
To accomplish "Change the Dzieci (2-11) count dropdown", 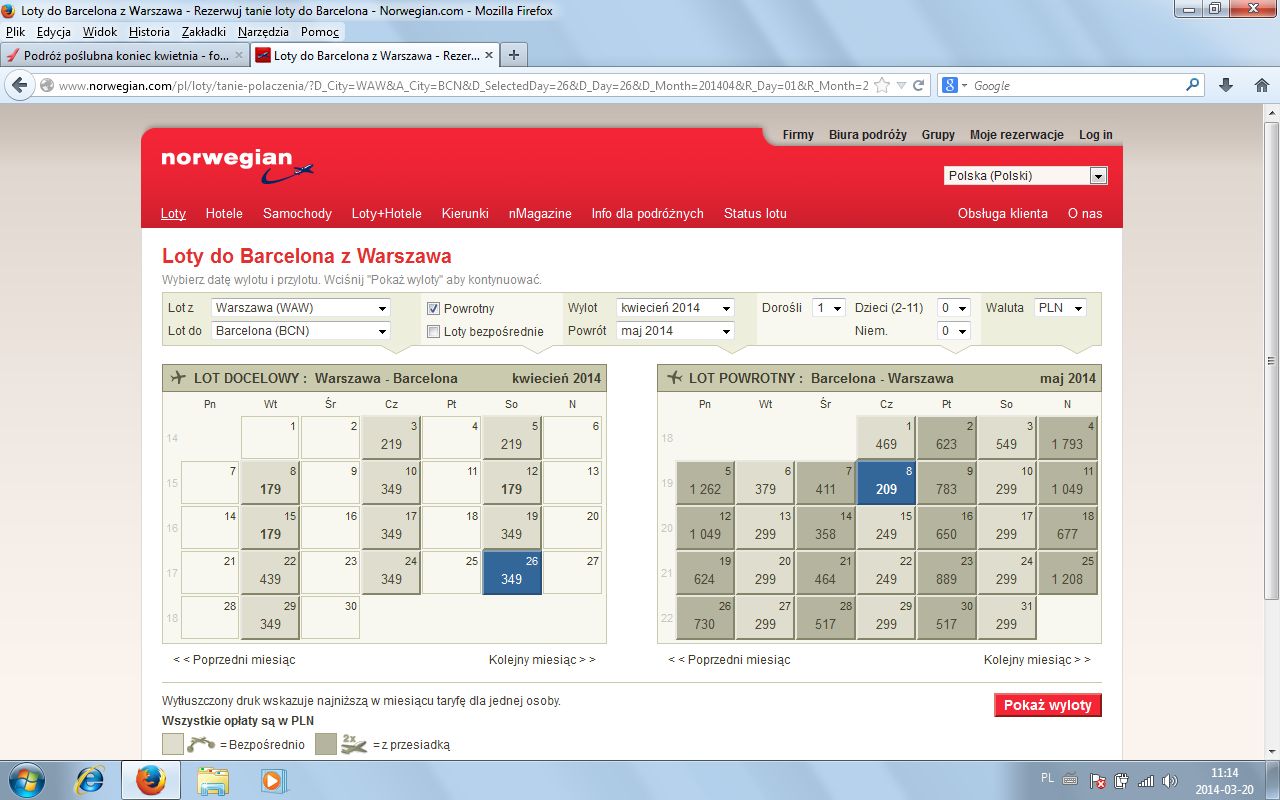I will [x=954, y=308].
